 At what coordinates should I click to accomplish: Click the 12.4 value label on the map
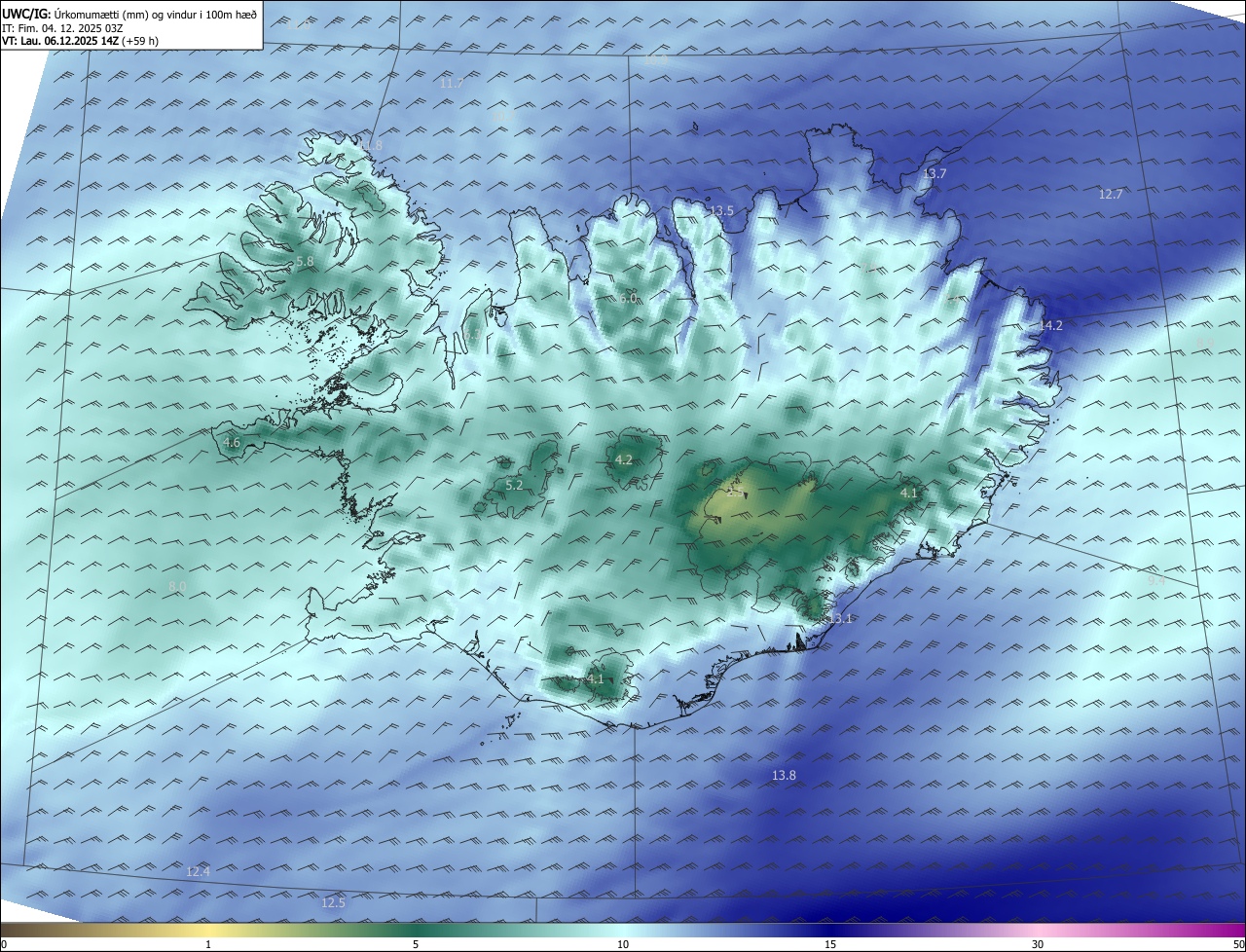(x=198, y=871)
